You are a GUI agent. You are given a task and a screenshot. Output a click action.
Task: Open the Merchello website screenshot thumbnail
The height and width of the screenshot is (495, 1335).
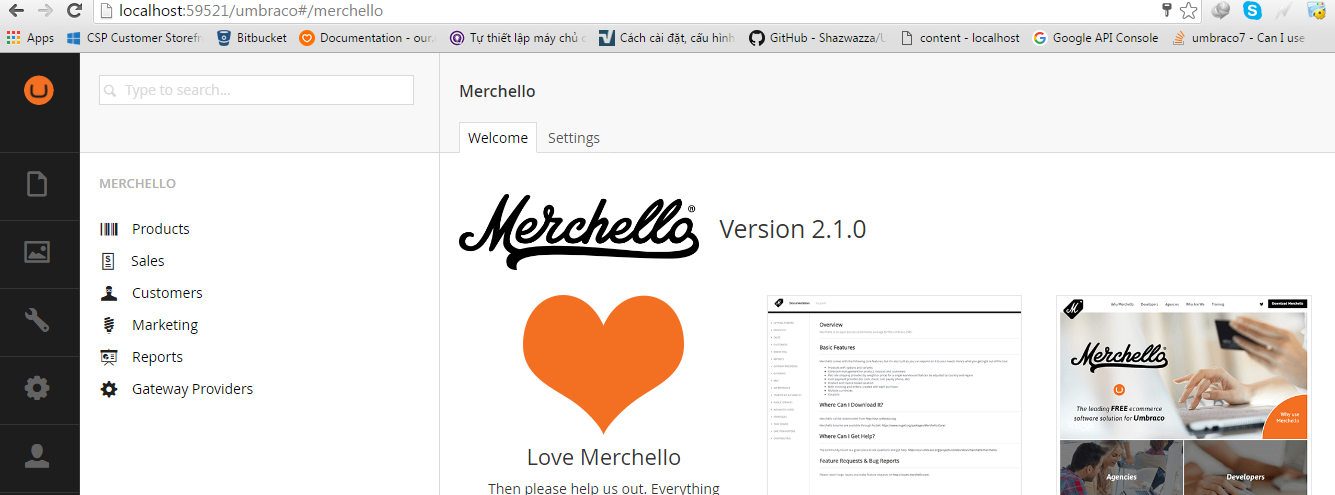click(x=1182, y=394)
